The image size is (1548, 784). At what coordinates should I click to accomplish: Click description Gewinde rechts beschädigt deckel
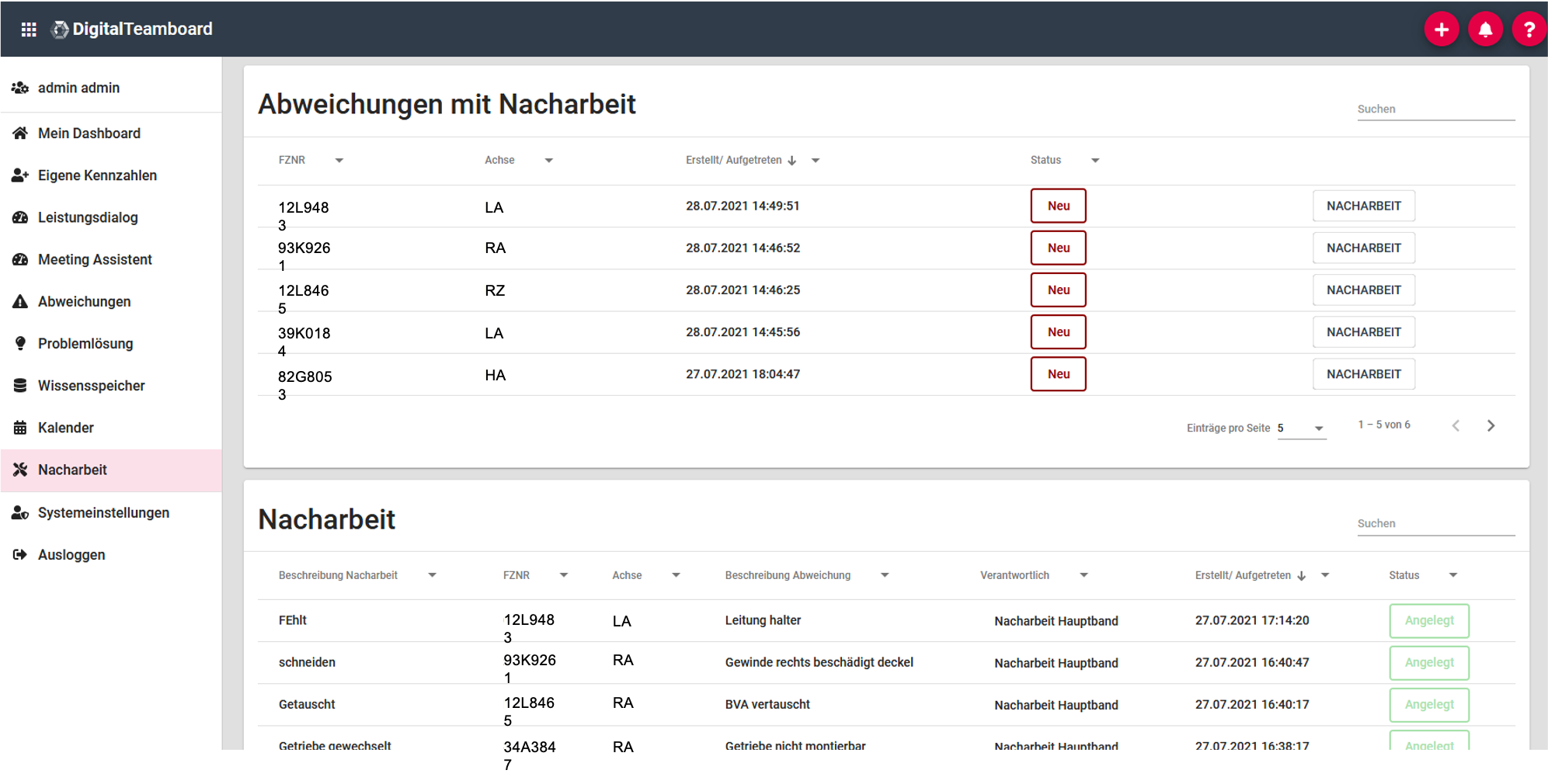pos(819,662)
